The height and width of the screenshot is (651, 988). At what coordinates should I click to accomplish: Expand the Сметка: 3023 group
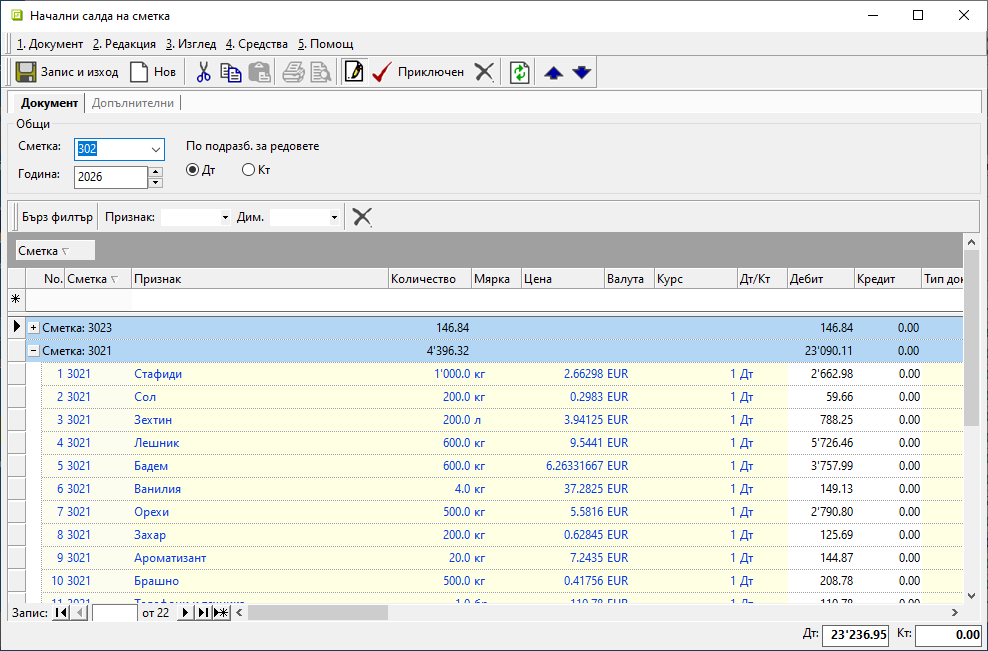pyautogui.click(x=33, y=328)
